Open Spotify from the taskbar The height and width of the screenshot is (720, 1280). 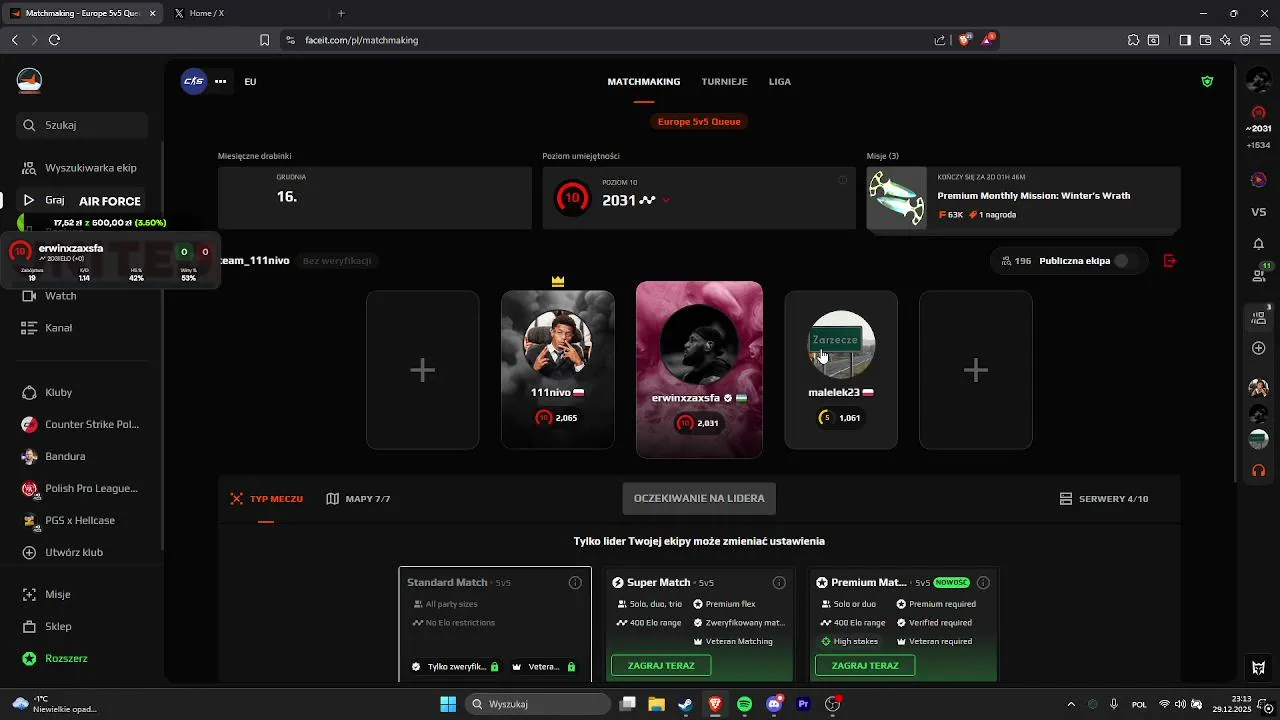(x=745, y=704)
